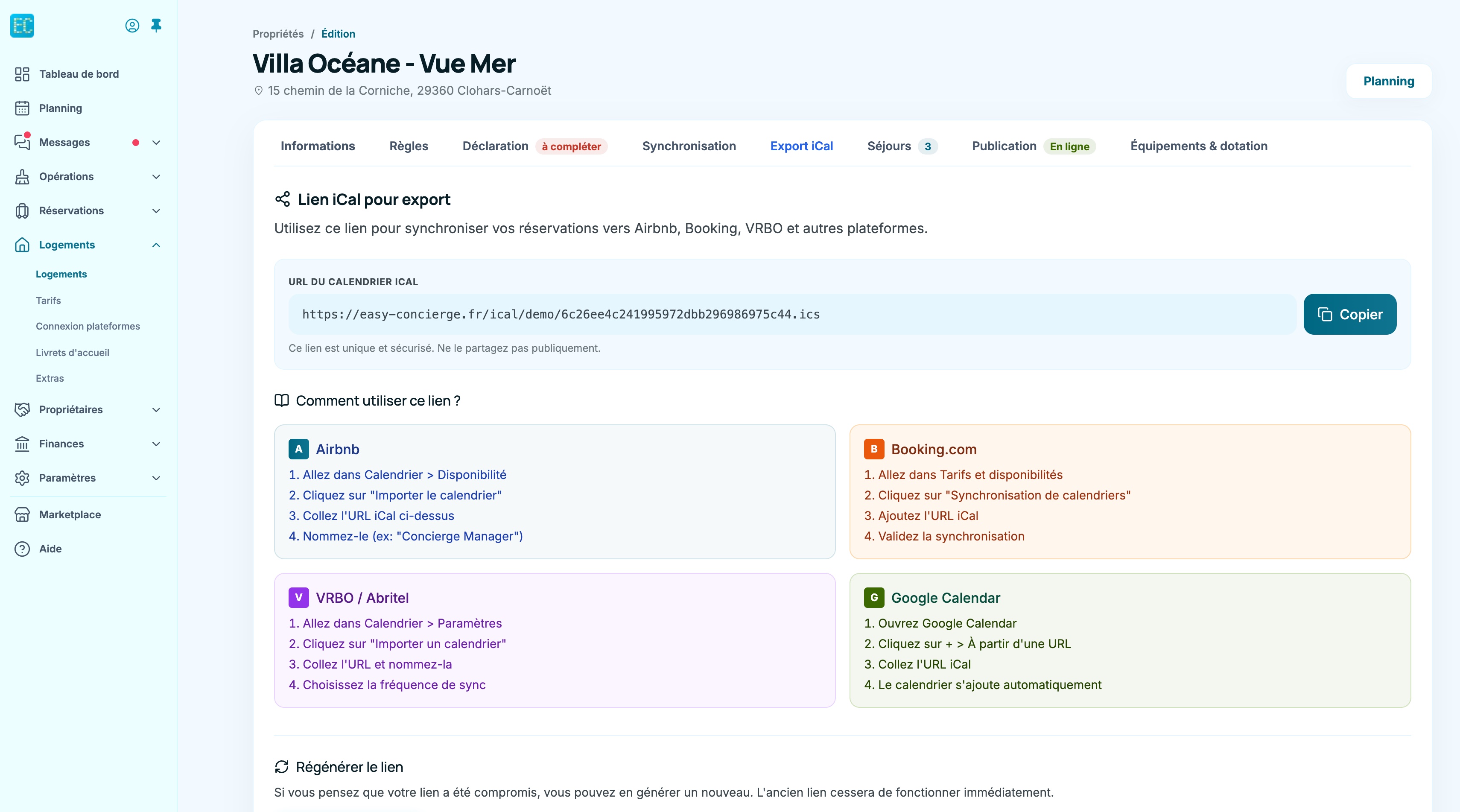Screen dimensions: 1460x812
Task: Open Livrets d'accueil in the sidebar
Action: (x=73, y=353)
